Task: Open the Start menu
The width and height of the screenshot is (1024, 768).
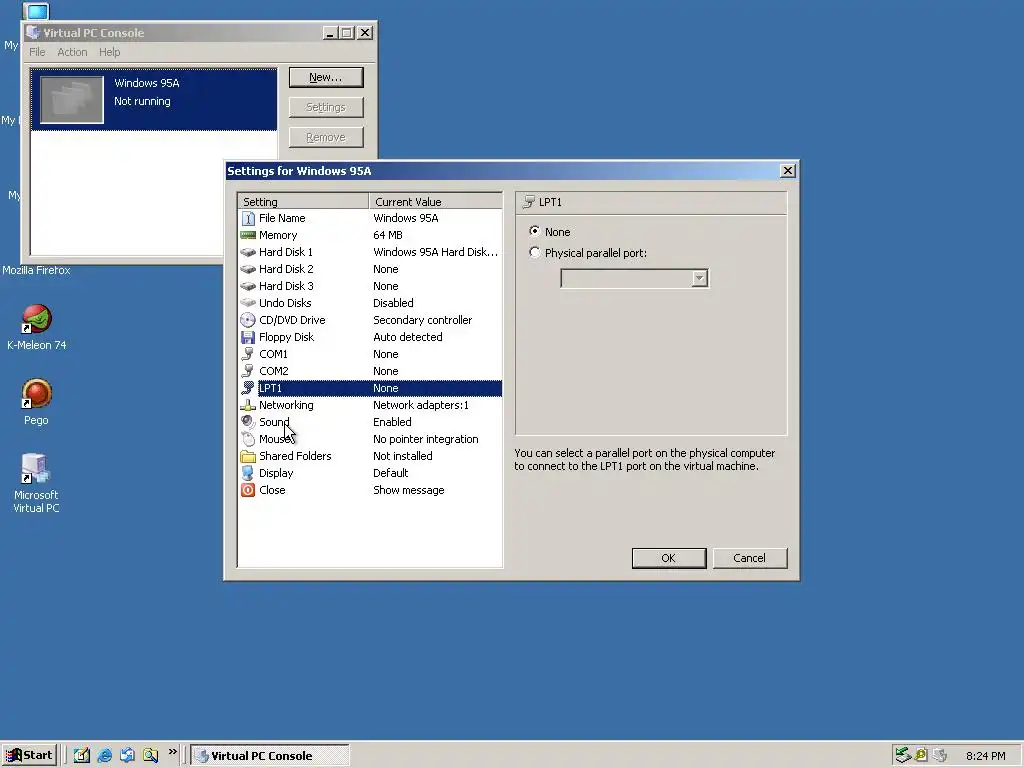Action: [x=29, y=756]
